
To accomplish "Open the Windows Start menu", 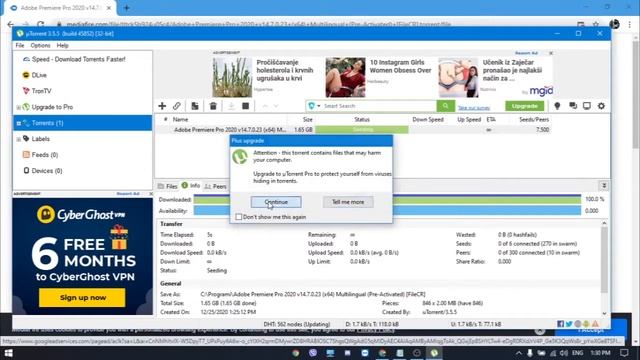I will point(8,353).
